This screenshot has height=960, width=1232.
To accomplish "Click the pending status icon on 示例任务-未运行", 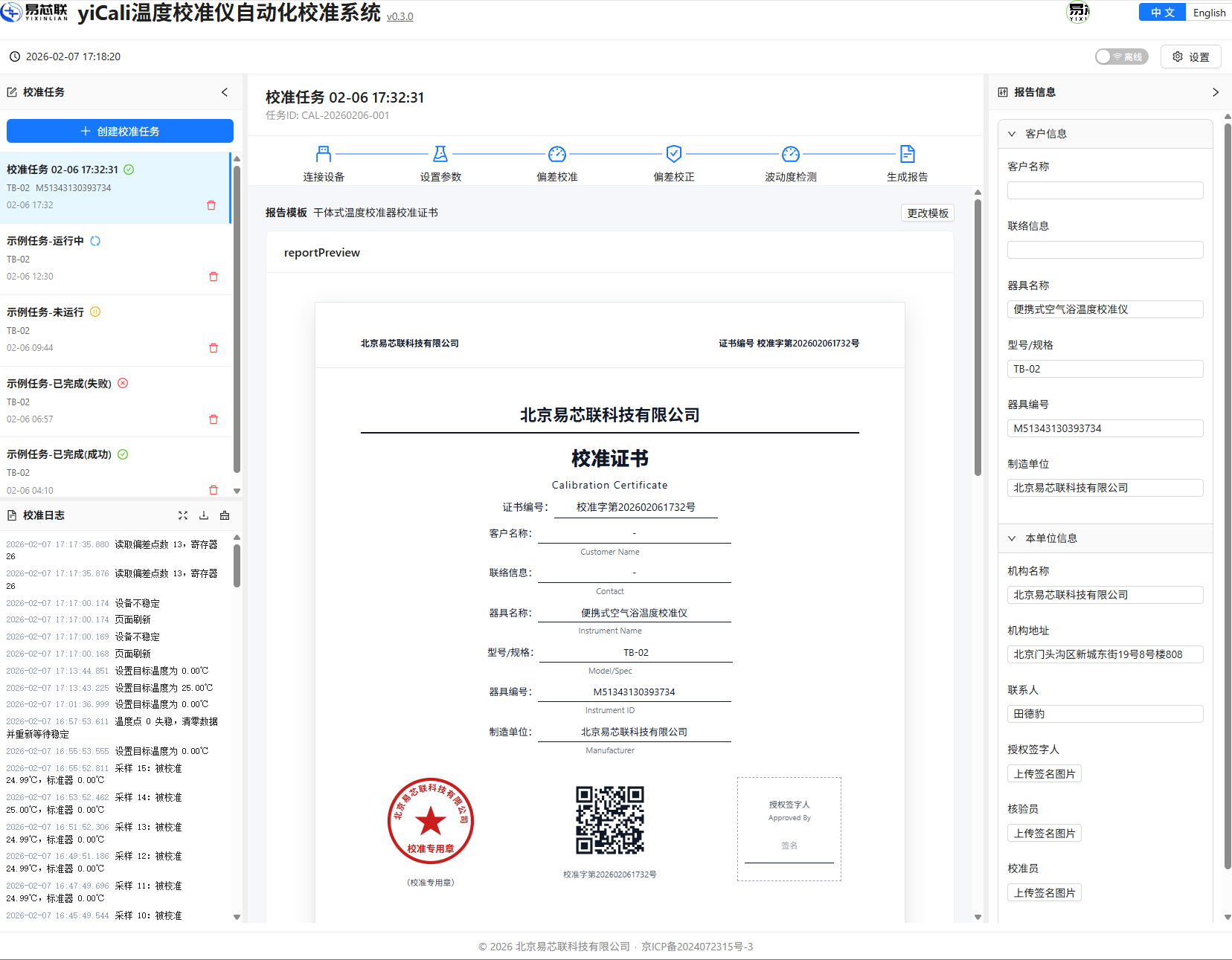I will (95, 312).
